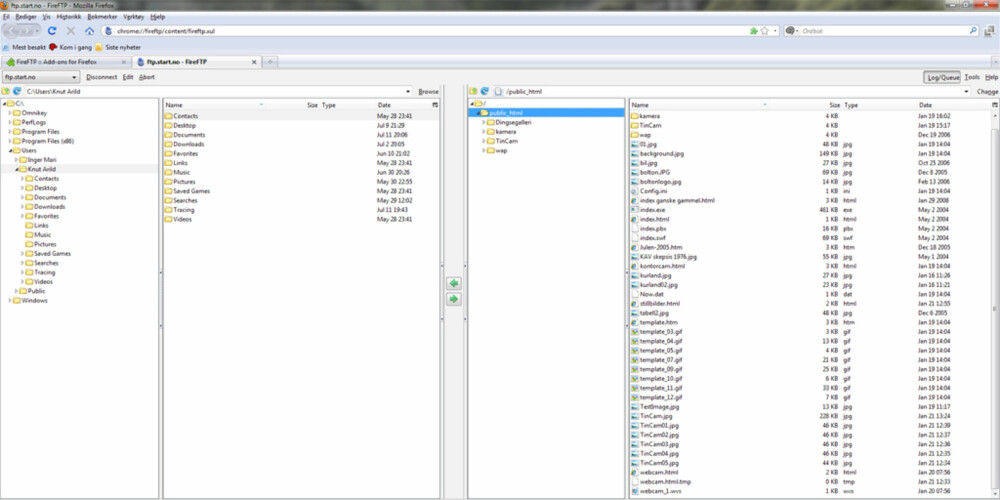Click the green upload arrow pointing right

coord(453,298)
